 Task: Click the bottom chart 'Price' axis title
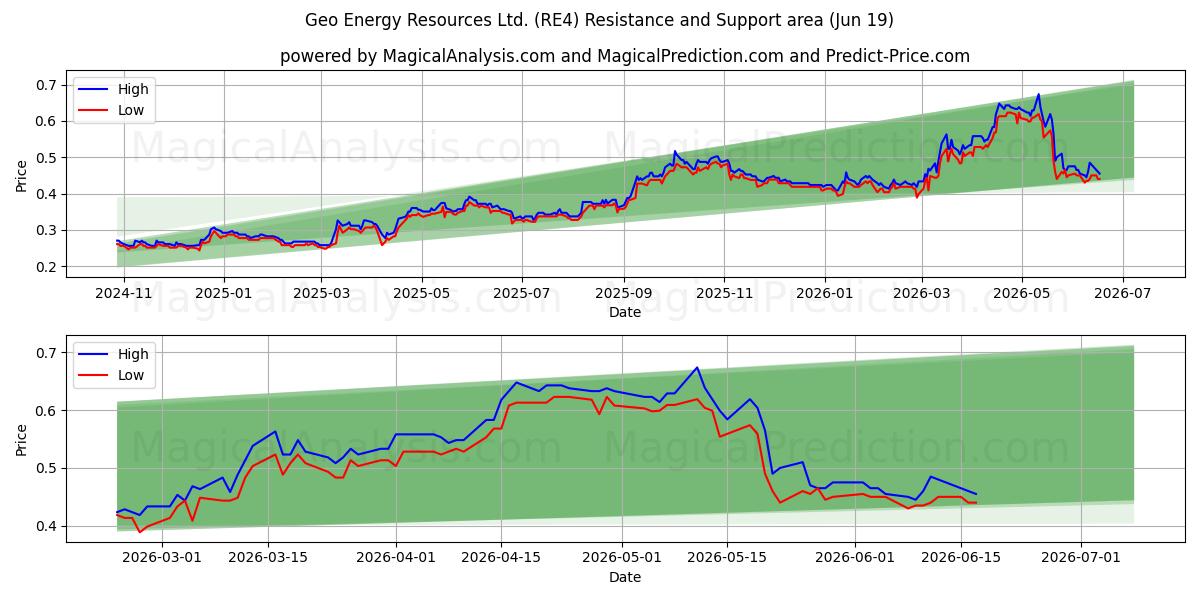[x=22, y=439]
